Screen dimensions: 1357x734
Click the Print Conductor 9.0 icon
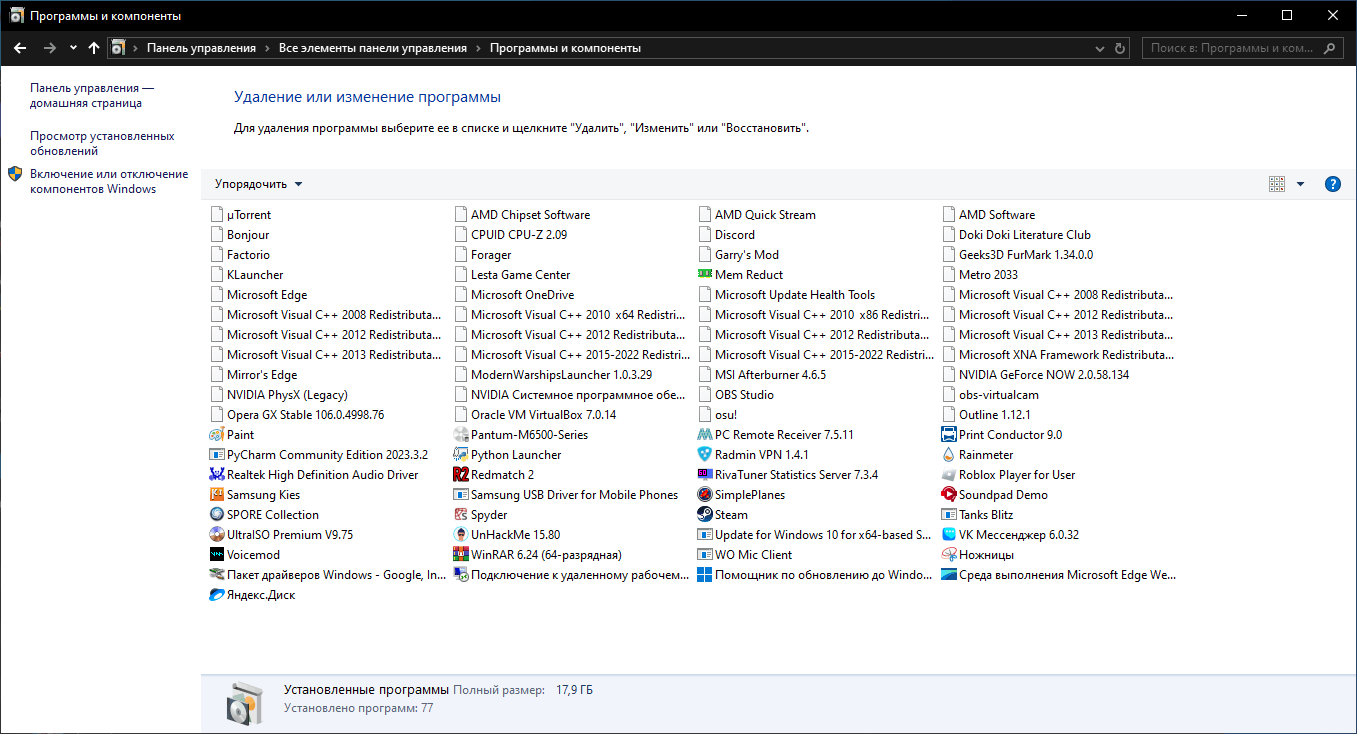949,435
